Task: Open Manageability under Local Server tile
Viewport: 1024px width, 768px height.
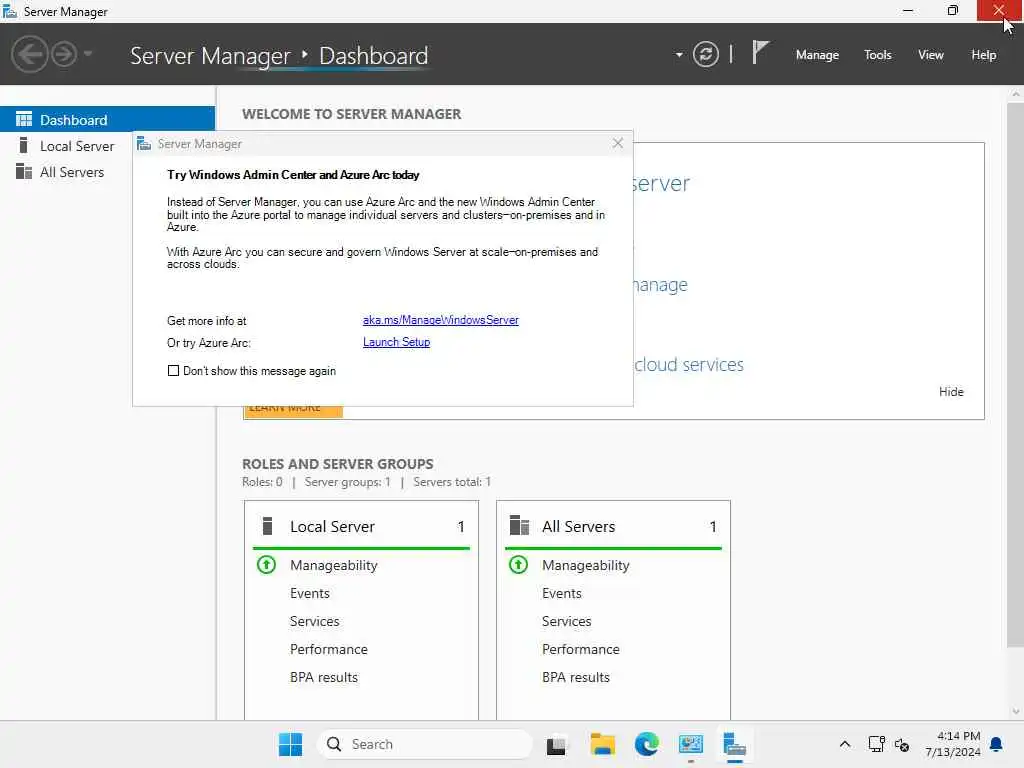Action: [x=334, y=566]
